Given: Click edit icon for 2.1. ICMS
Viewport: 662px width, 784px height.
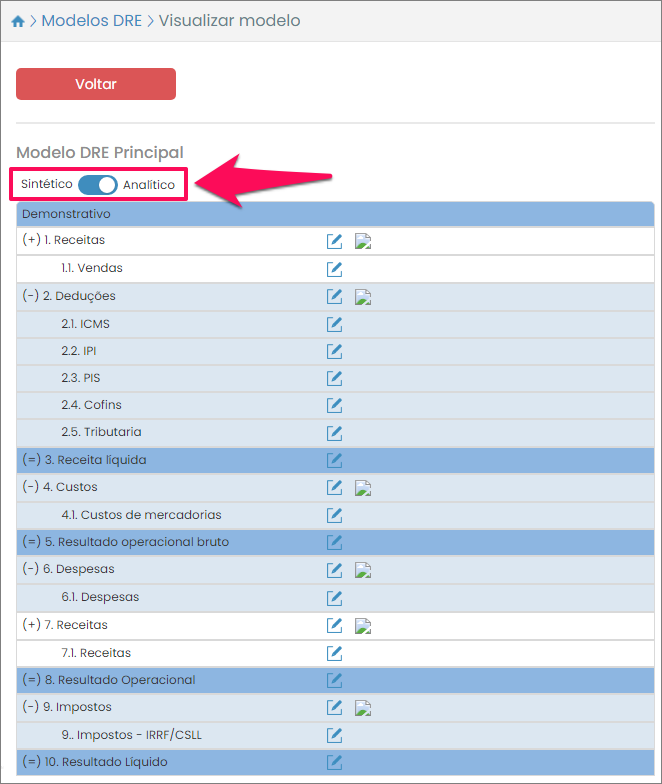Looking at the screenshot, I should (x=335, y=324).
